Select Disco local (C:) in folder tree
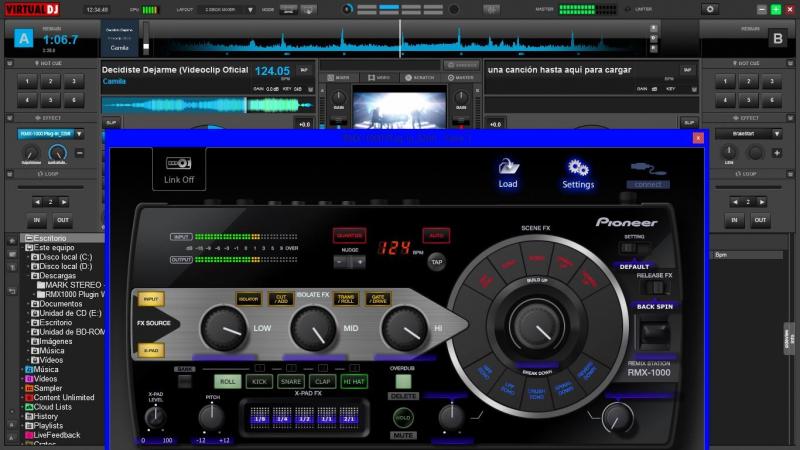This screenshot has width=800, height=450. click(65, 256)
